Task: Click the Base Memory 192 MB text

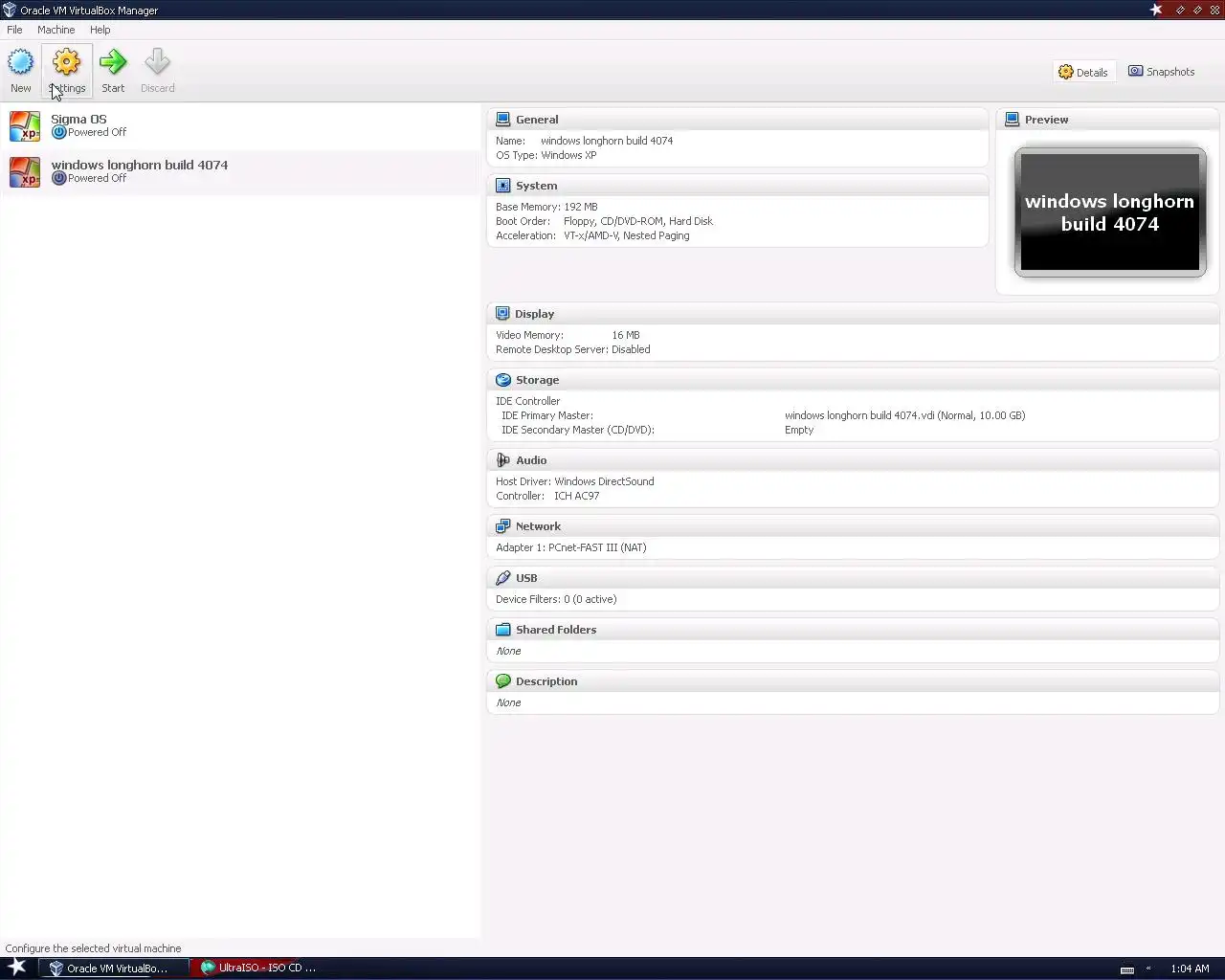Action: (x=546, y=207)
